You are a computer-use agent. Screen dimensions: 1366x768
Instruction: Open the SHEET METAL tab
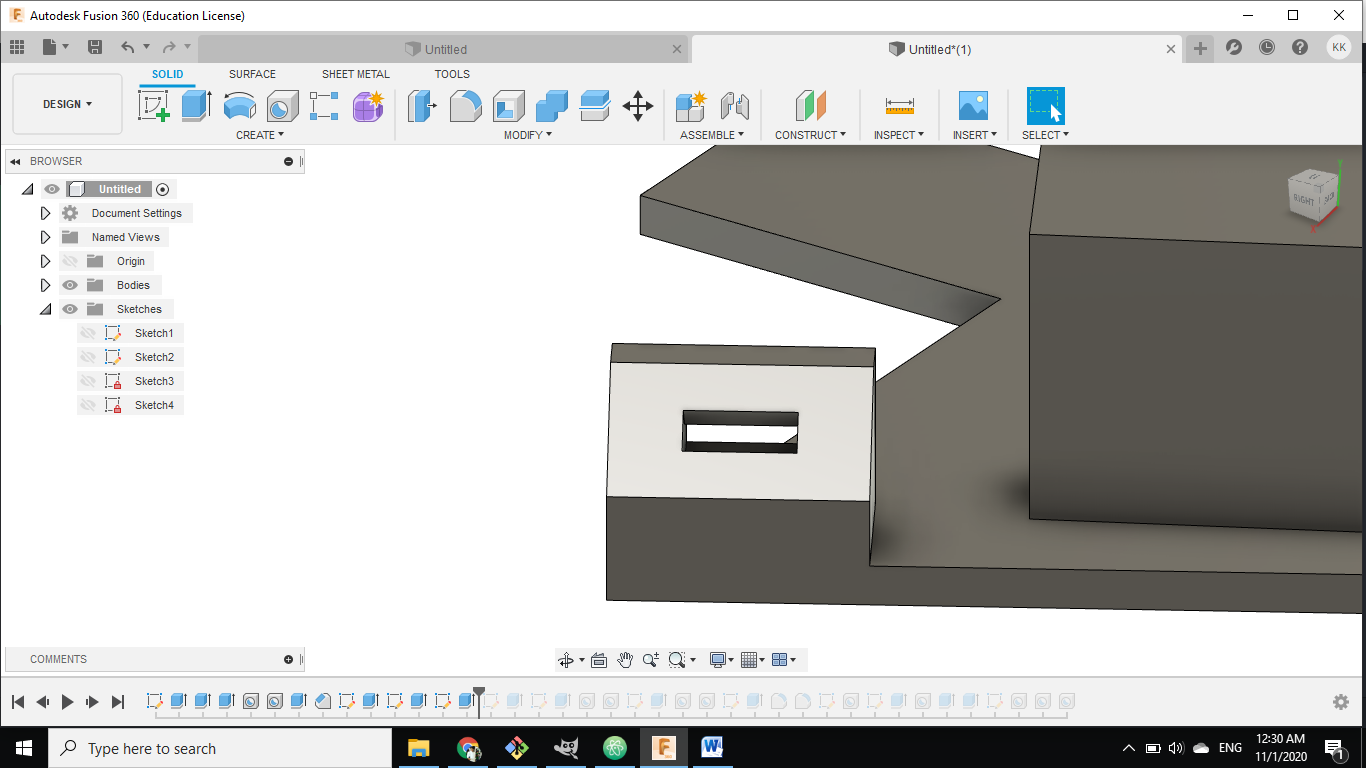355,74
